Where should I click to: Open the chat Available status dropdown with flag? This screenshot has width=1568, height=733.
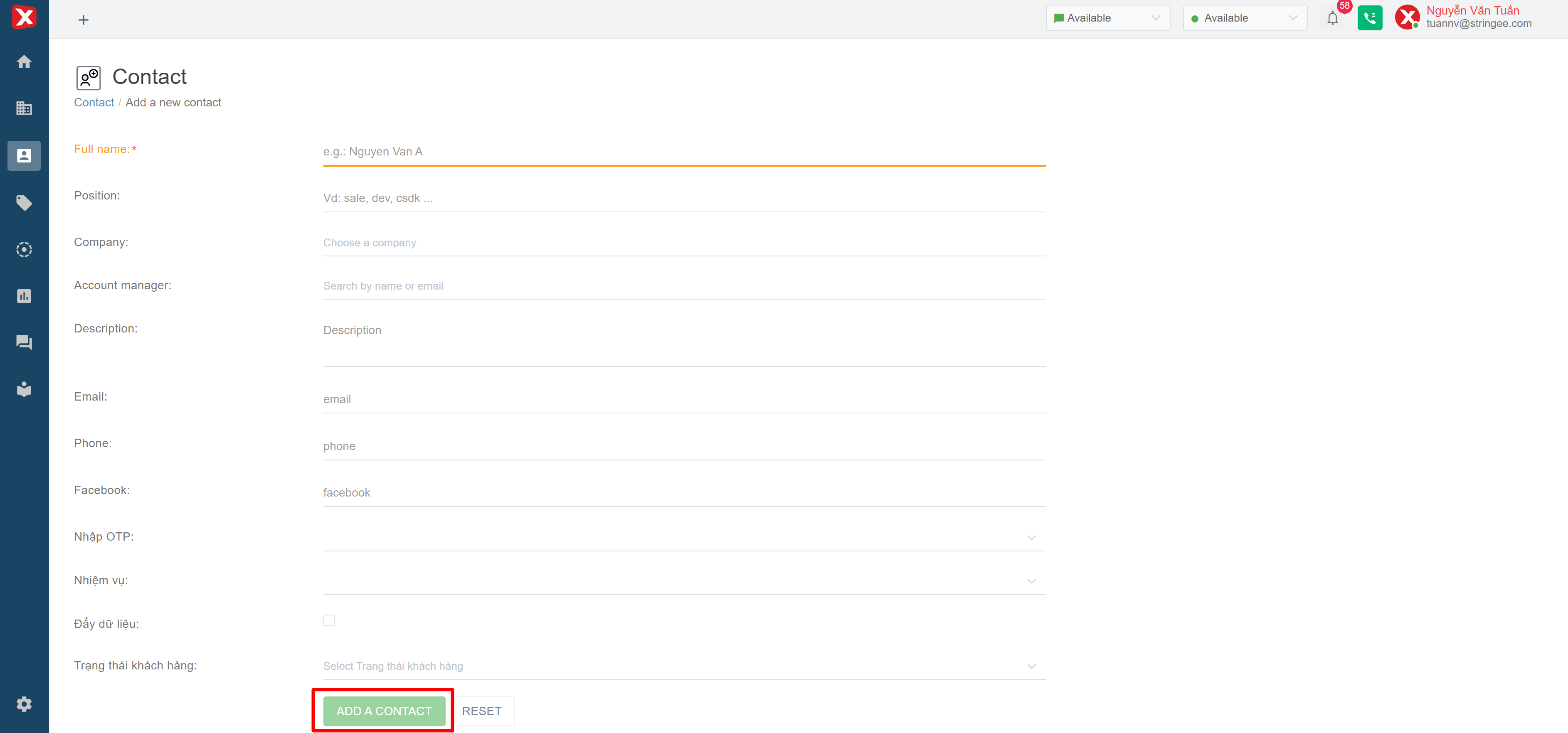[x=1107, y=18]
